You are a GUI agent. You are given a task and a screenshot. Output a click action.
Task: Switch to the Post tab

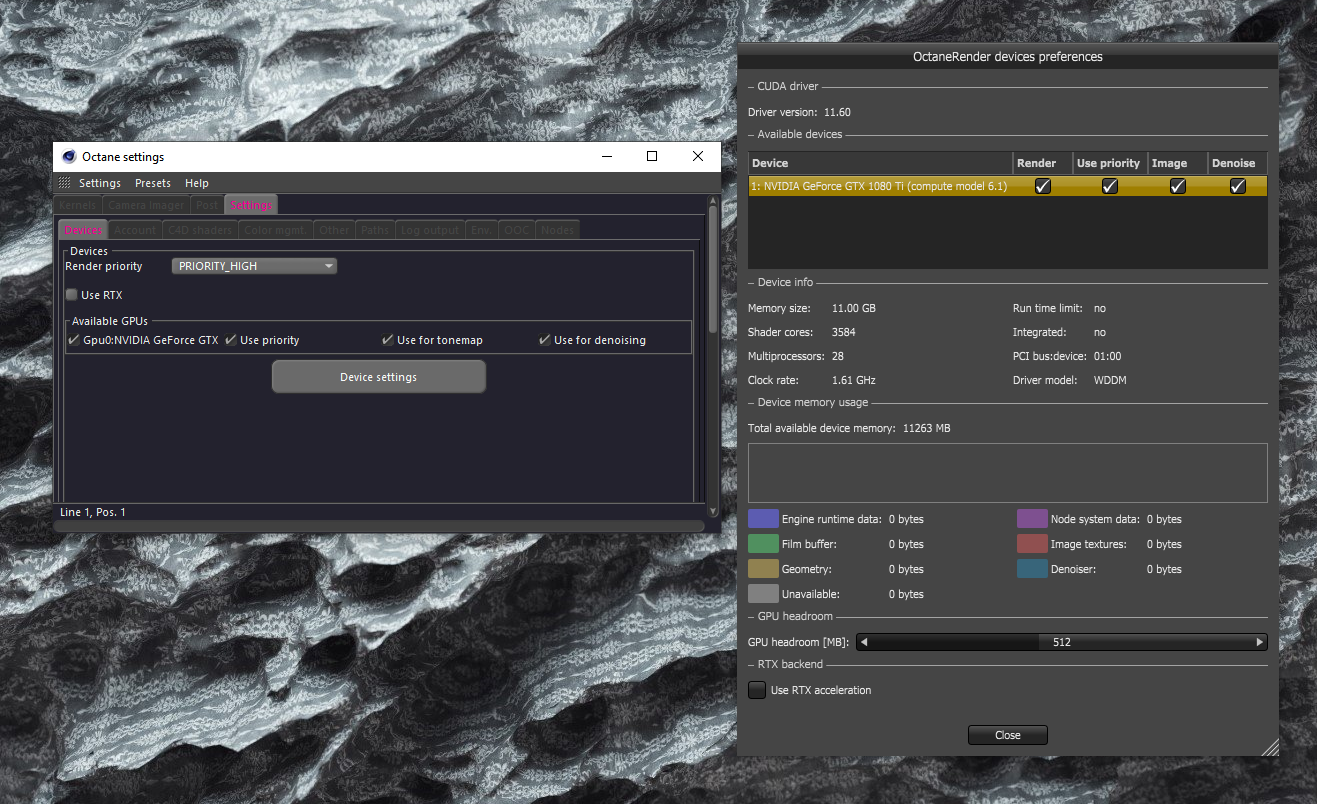(x=207, y=205)
